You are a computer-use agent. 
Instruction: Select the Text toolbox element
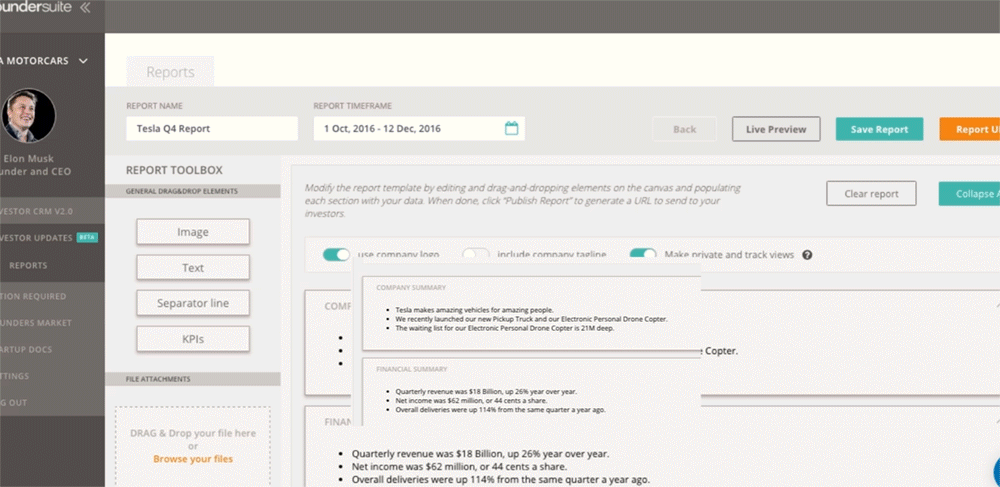193,268
